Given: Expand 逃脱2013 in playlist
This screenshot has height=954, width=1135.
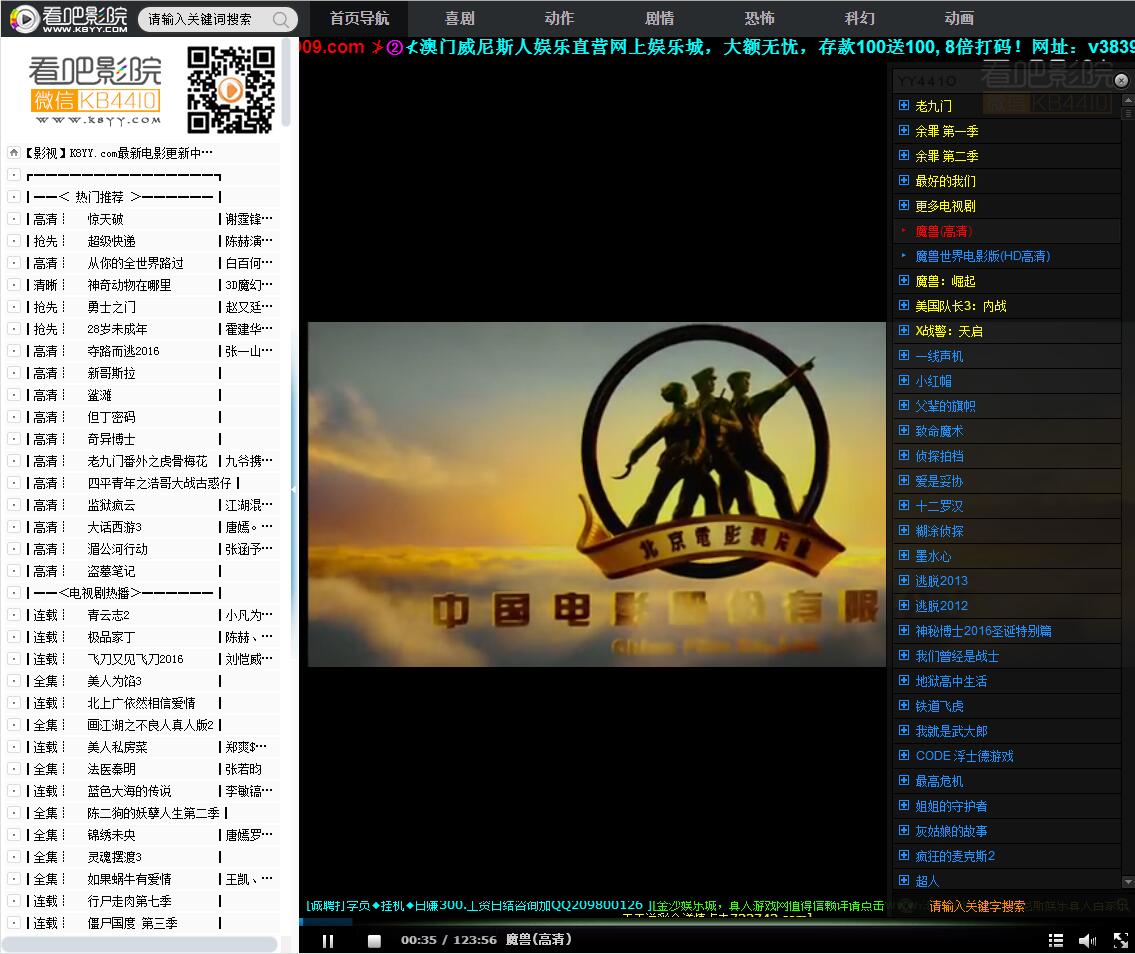Looking at the screenshot, I should click(903, 581).
